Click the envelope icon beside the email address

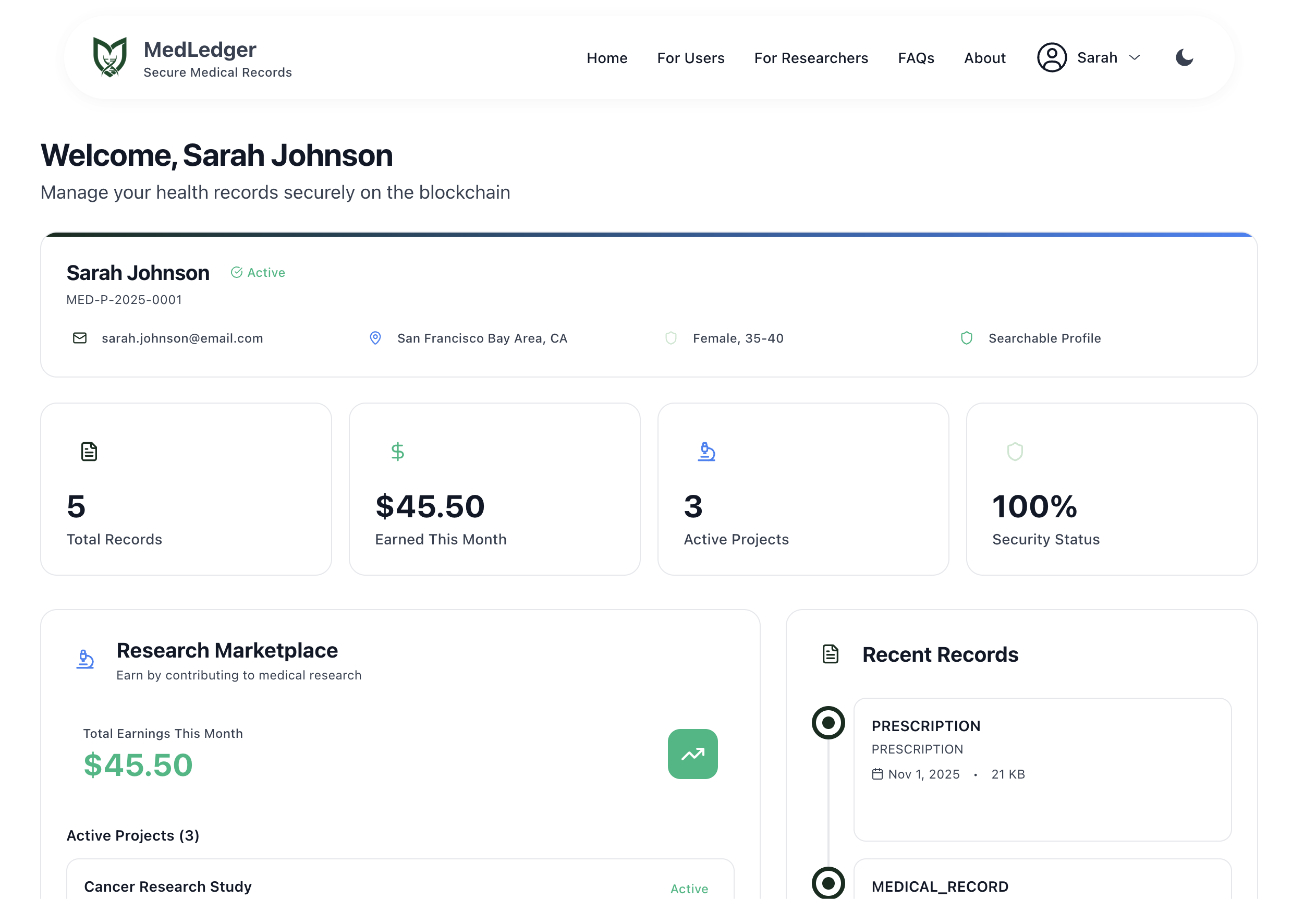[80, 338]
